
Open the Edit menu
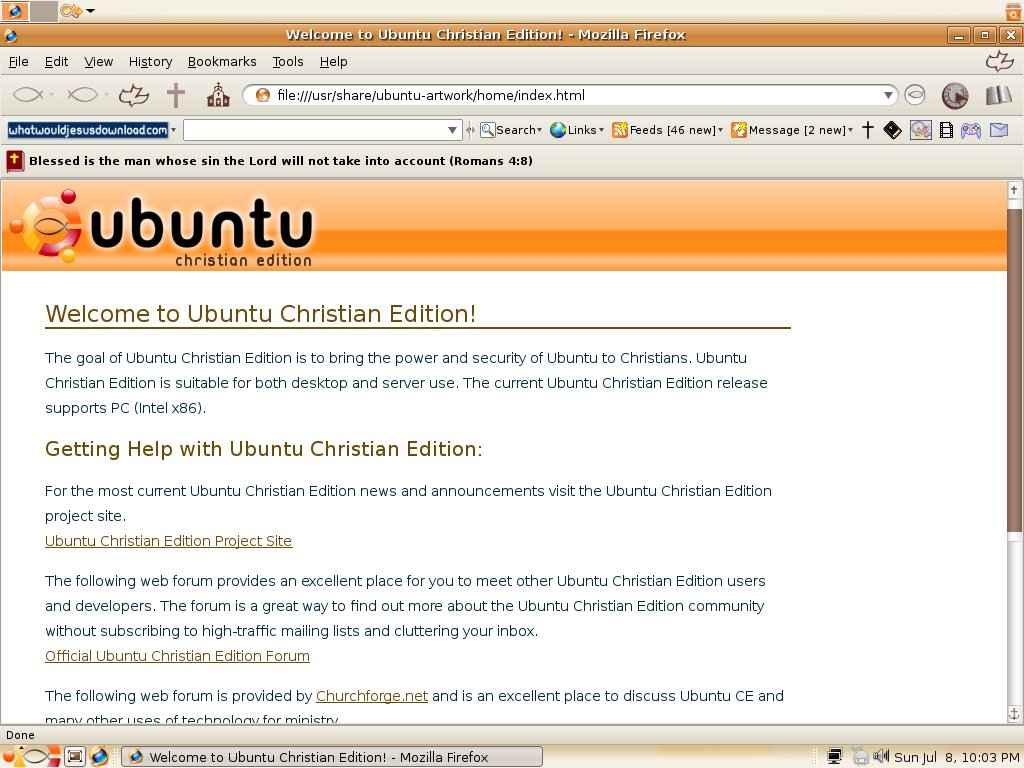click(56, 61)
